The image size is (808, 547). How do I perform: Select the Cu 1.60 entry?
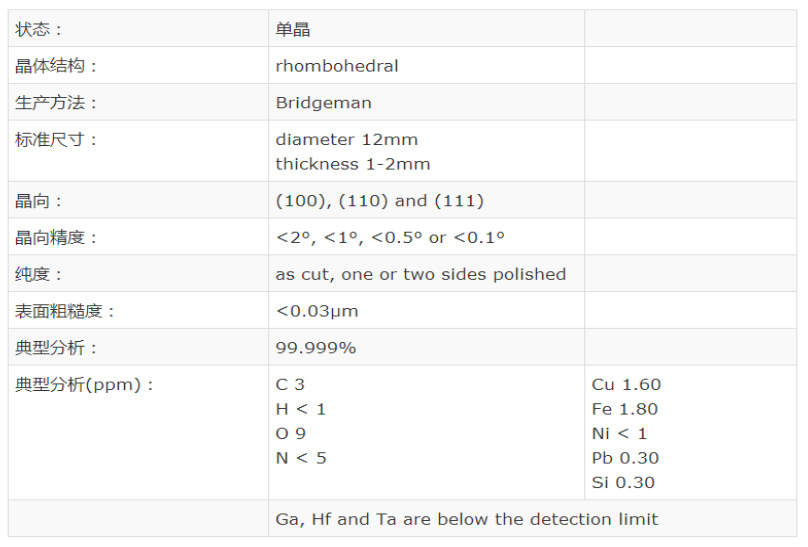pos(626,385)
